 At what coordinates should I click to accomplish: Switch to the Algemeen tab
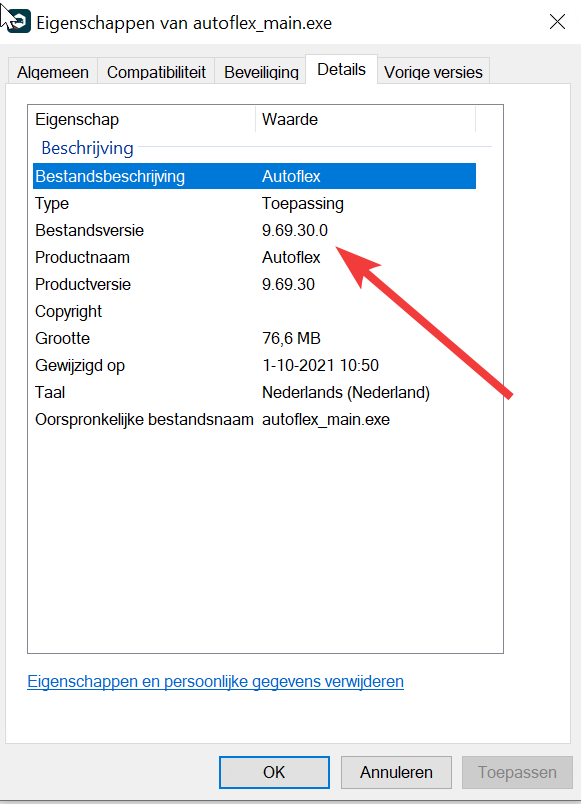click(x=53, y=72)
